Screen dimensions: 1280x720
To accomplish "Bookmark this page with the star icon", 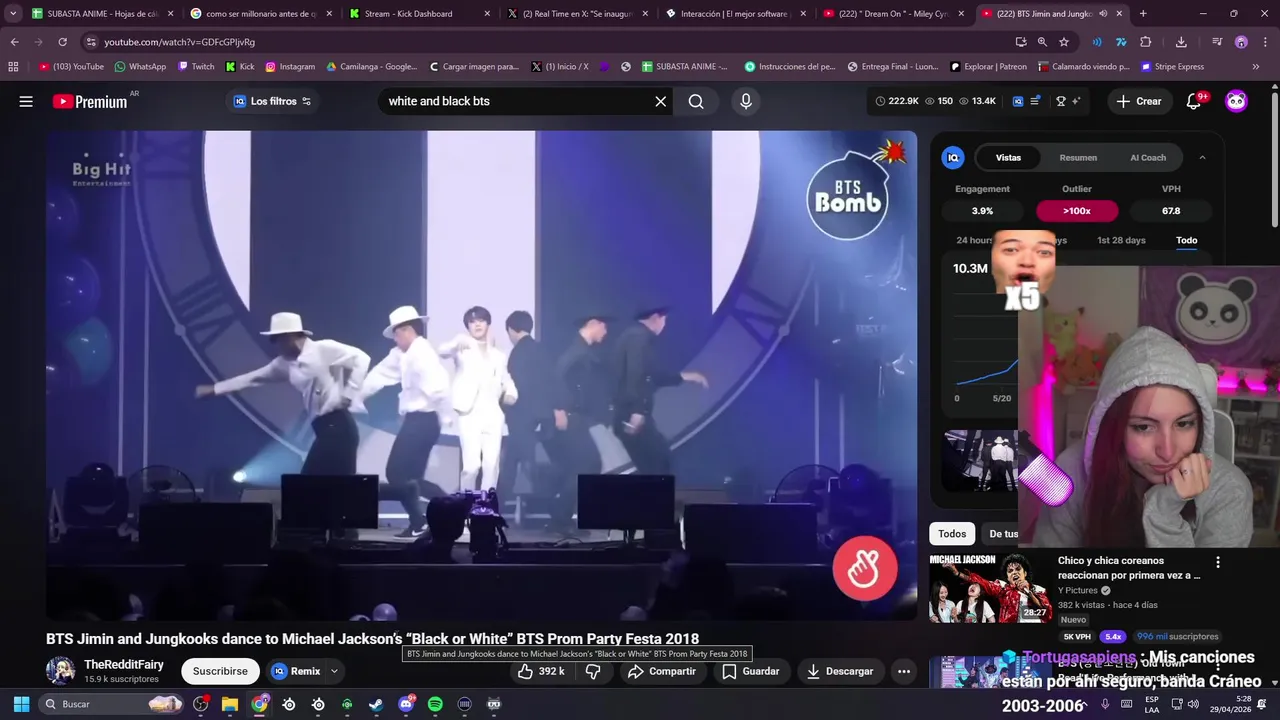I will coord(1064,42).
